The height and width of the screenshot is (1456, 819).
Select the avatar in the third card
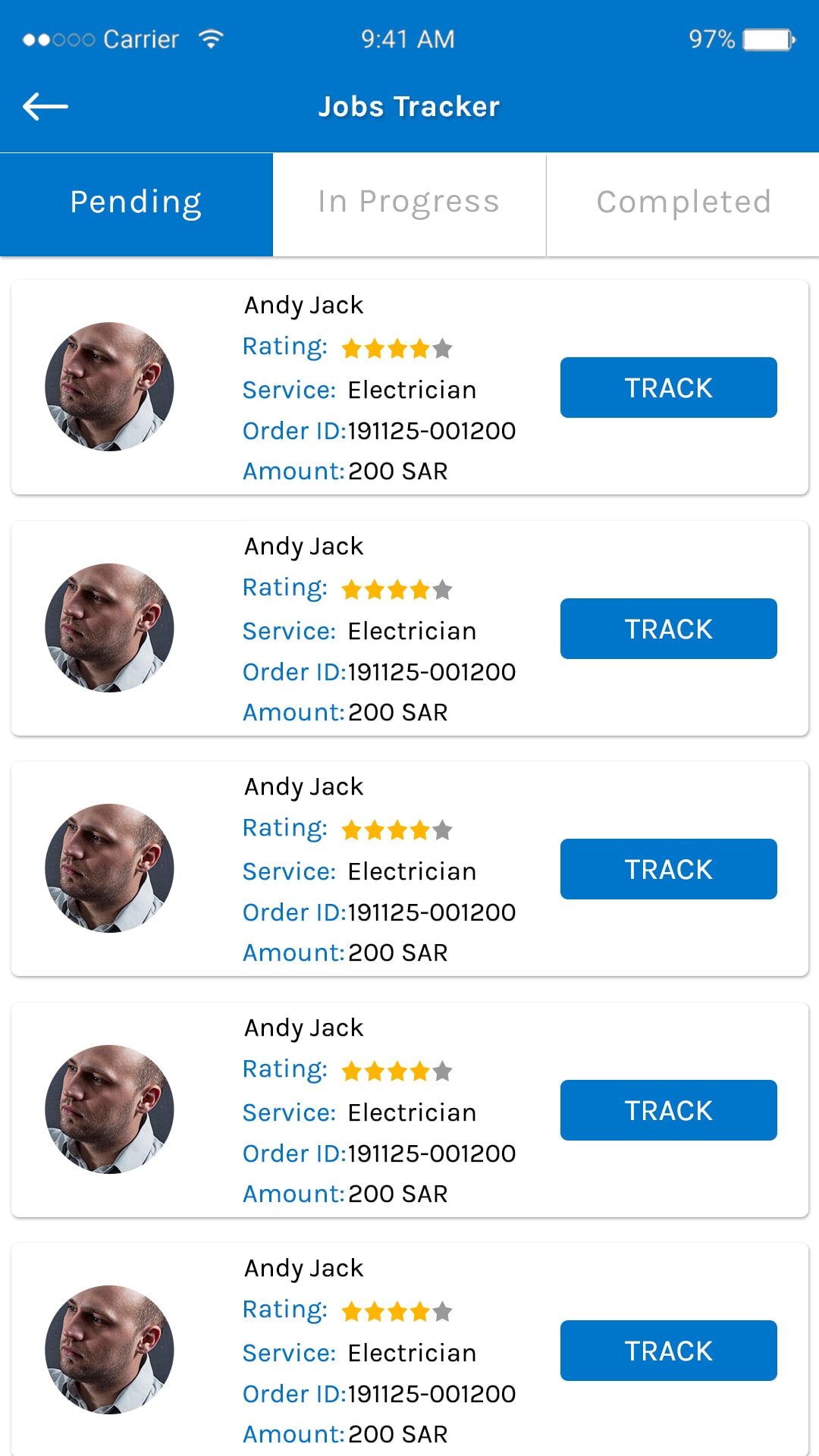110,868
